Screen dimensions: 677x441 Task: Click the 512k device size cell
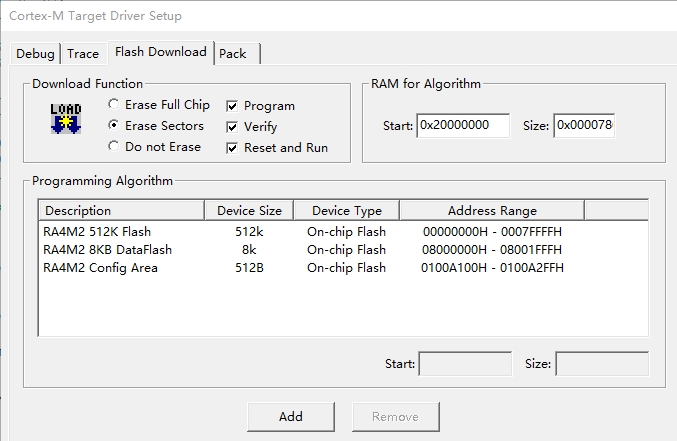249,232
